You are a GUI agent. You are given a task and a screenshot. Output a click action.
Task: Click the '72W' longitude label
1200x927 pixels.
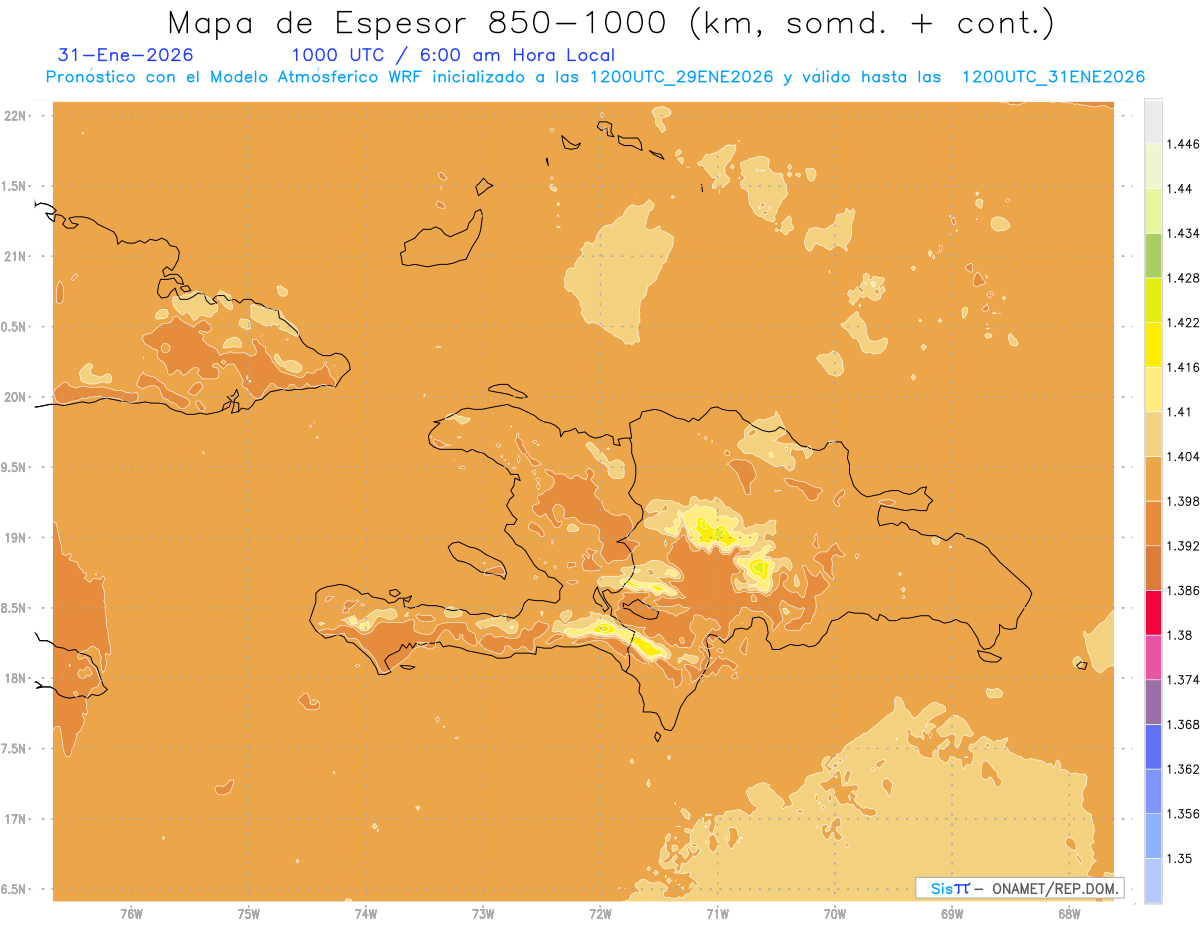pos(600,913)
